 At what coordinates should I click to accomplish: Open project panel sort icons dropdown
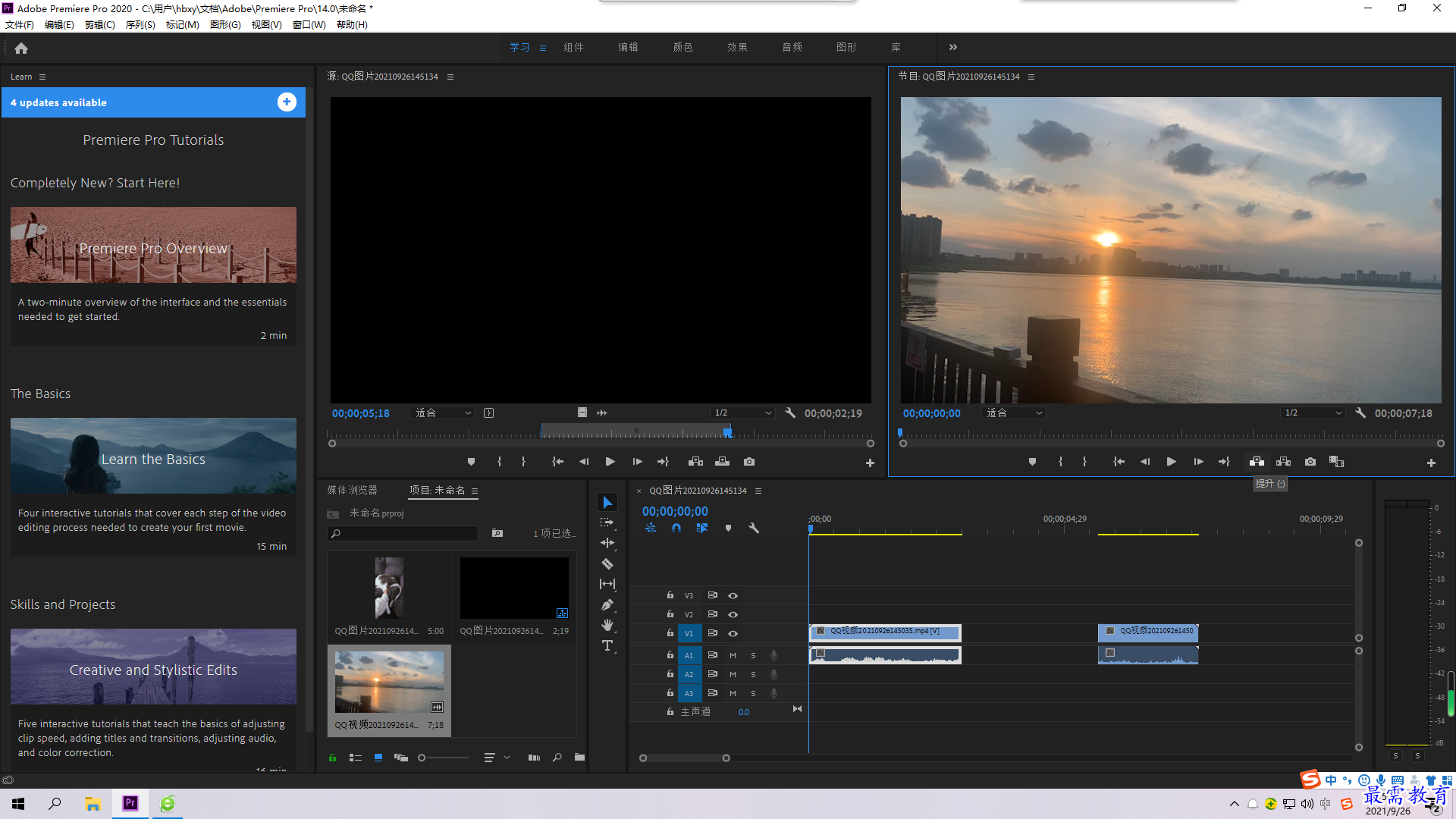(x=496, y=758)
